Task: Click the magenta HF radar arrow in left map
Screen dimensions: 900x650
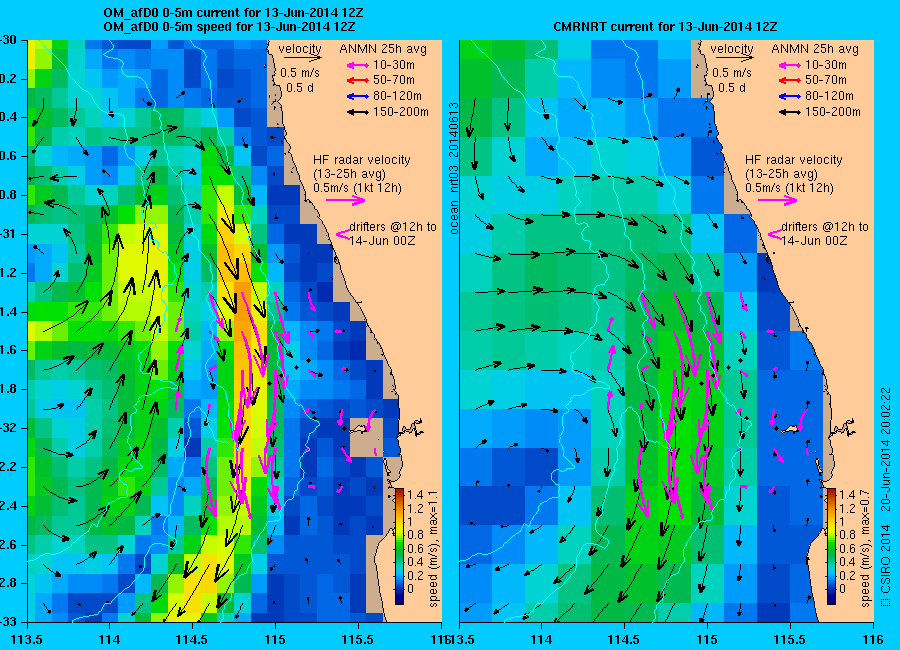Action: pos(346,200)
